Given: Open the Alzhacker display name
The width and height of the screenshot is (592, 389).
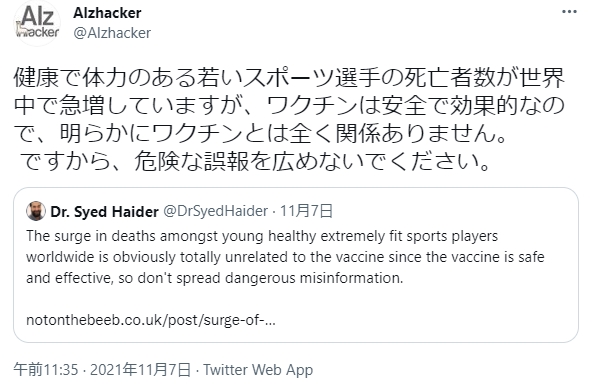Looking at the screenshot, I should [x=107, y=13].
